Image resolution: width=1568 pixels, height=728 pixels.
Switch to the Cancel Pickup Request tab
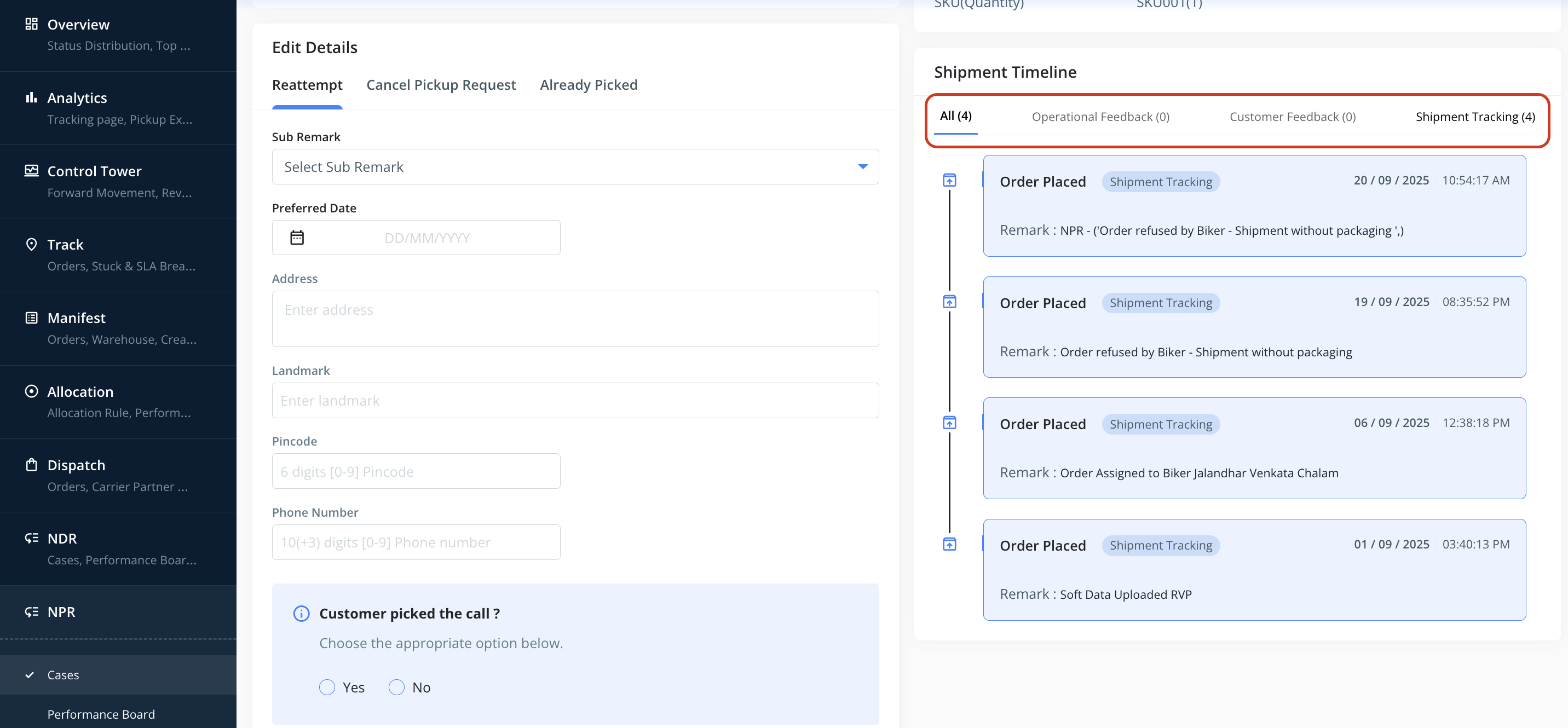tap(441, 85)
